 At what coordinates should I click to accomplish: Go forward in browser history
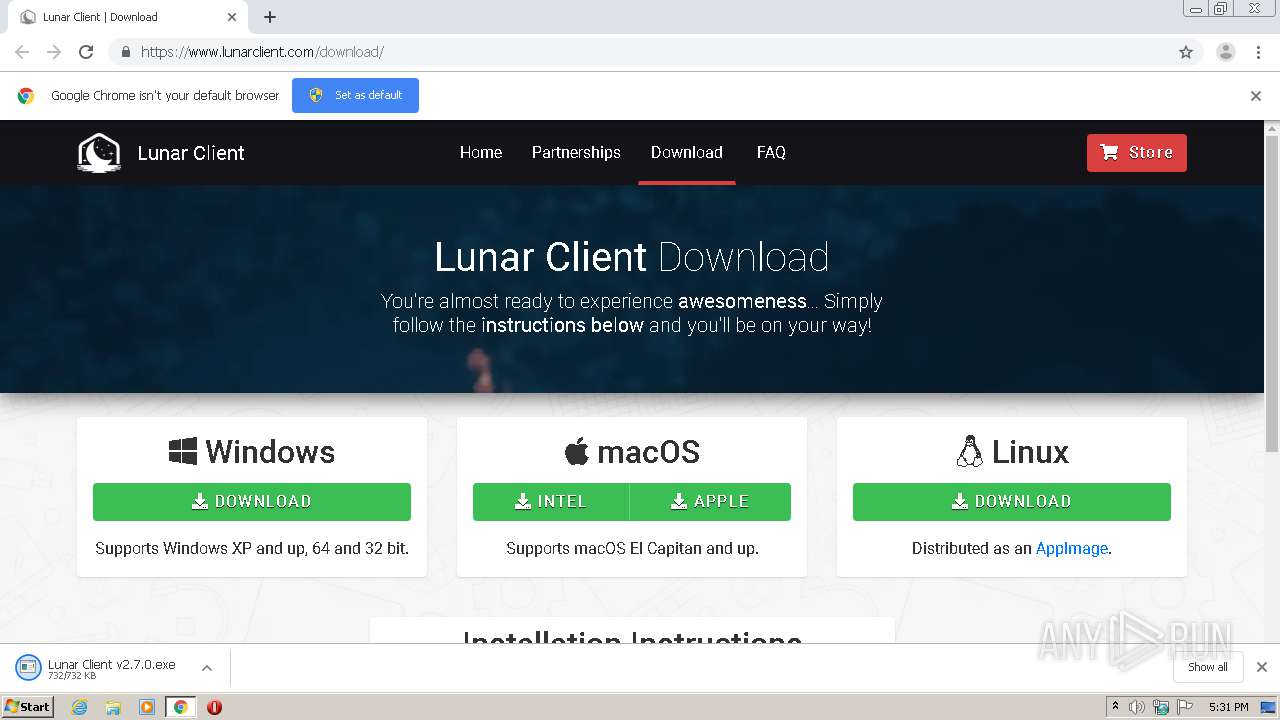pyautogui.click(x=54, y=52)
